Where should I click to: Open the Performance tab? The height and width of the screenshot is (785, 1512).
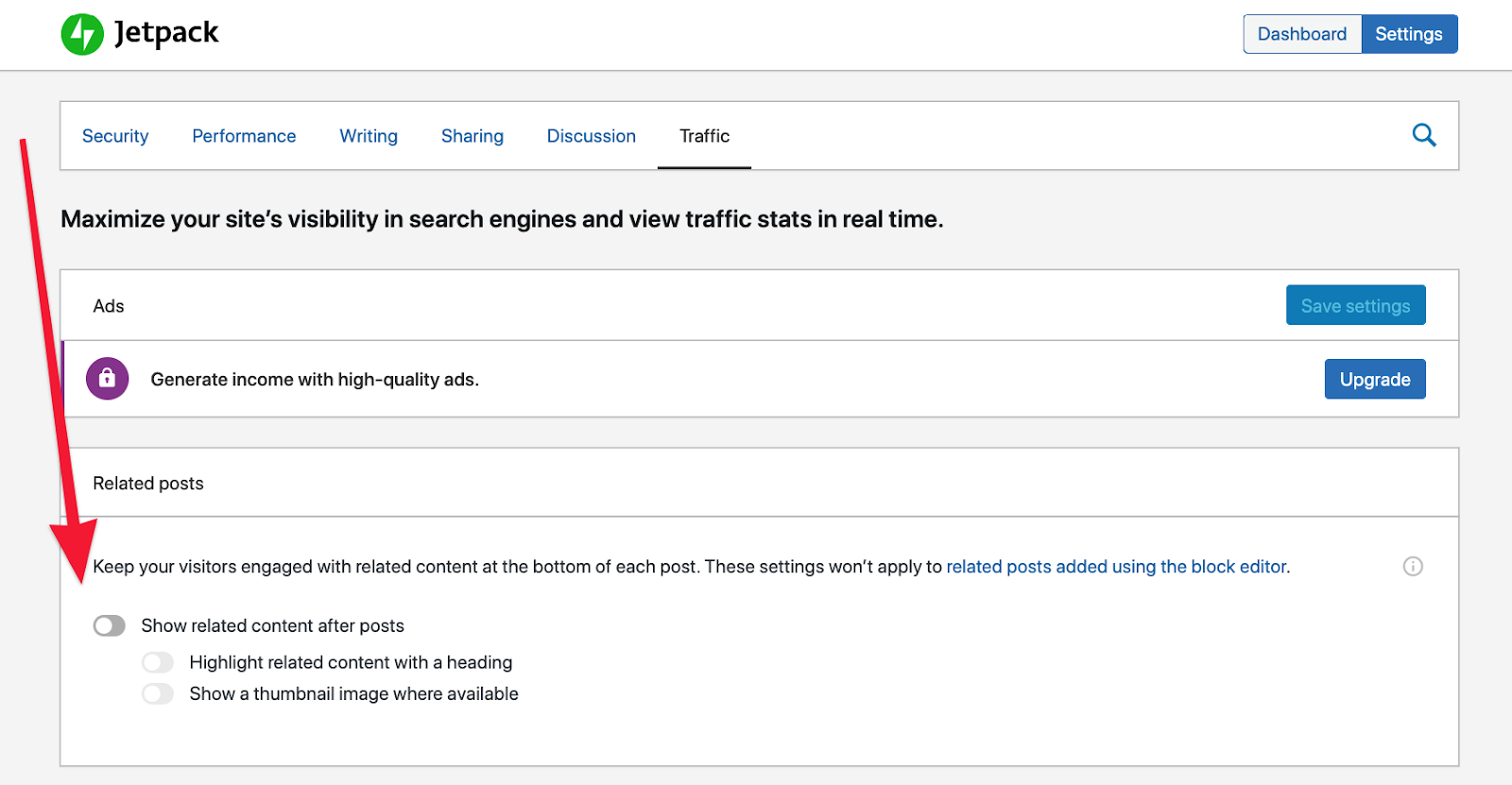click(244, 136)
